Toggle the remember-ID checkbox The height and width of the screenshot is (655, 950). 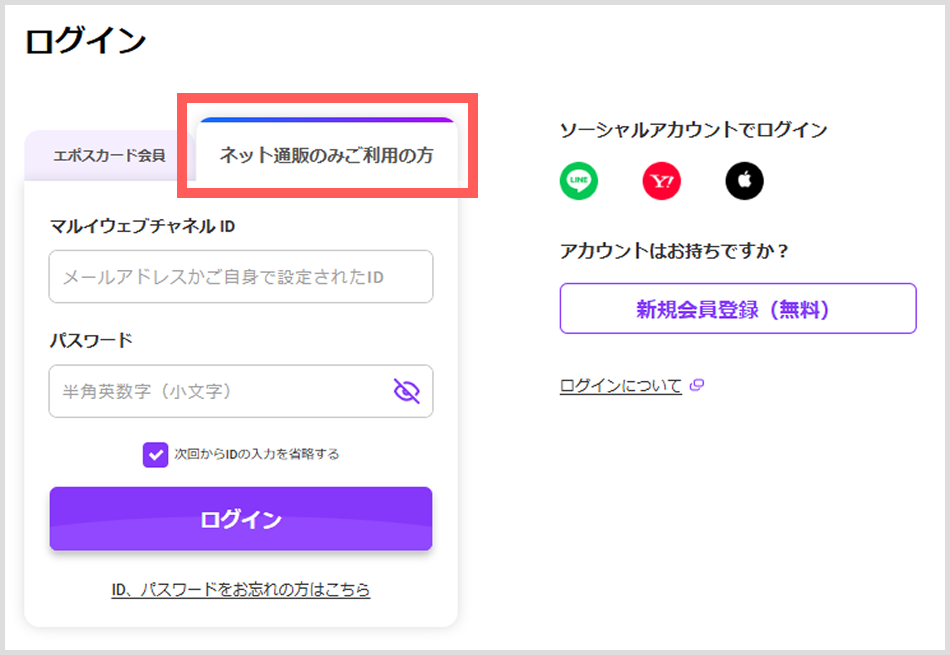[155, 454]
